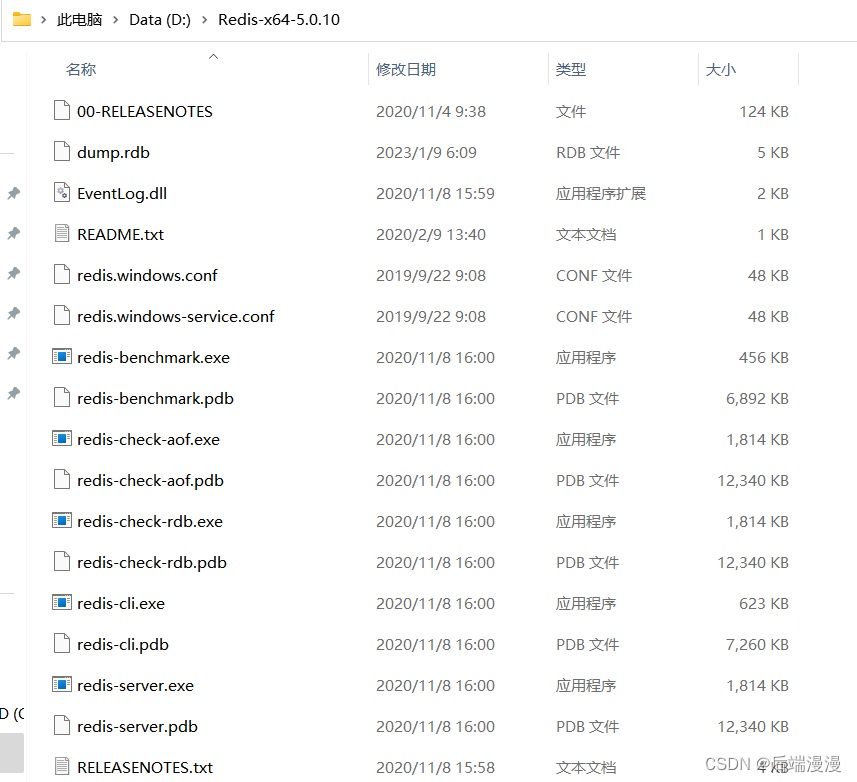Navigate to 此电脑 in the breadcrumb

point(79,20)
